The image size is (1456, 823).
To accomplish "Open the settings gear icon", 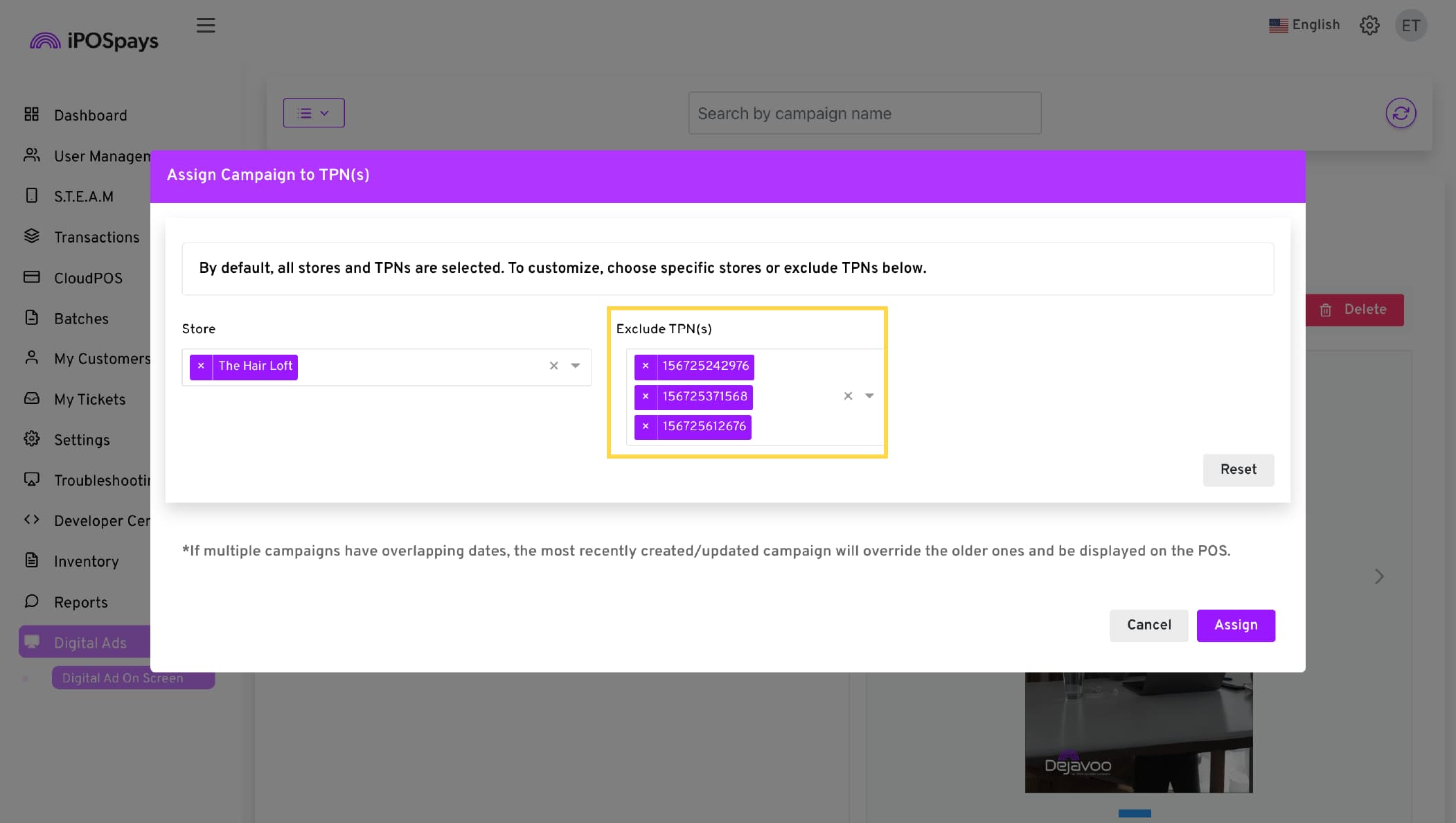I will [x=1369, y=26].
